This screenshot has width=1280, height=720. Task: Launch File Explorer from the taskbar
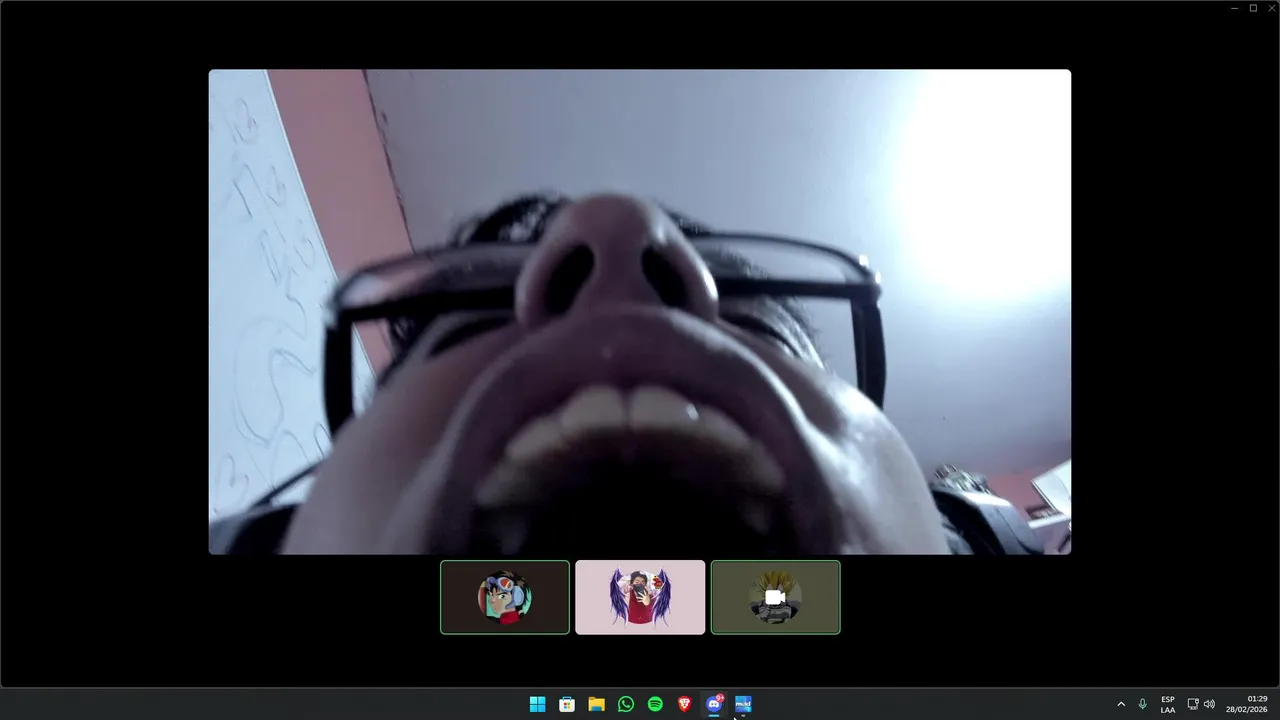[596, 704]
